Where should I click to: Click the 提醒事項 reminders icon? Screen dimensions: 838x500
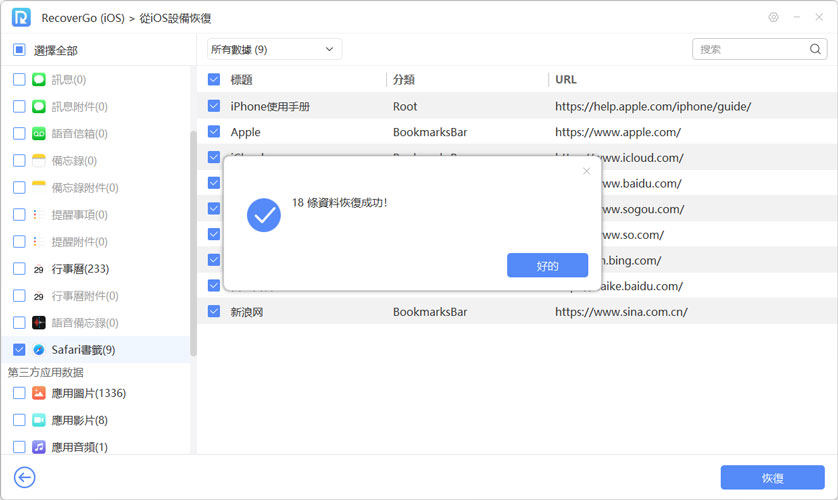tap(36, 214)
